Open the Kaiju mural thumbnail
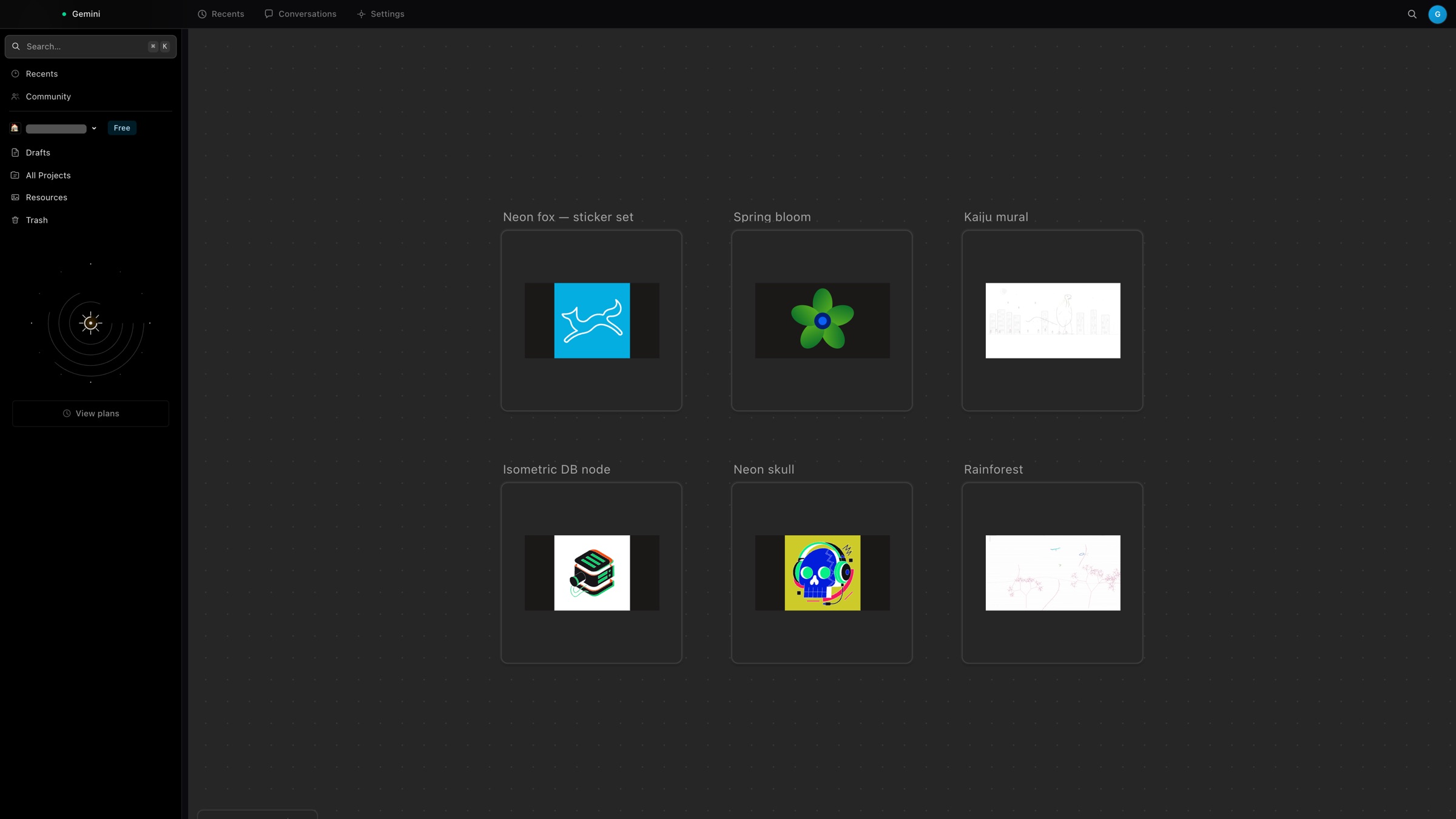Image resolution: width=1456 pixels, height=819 pixels. 1053,320
